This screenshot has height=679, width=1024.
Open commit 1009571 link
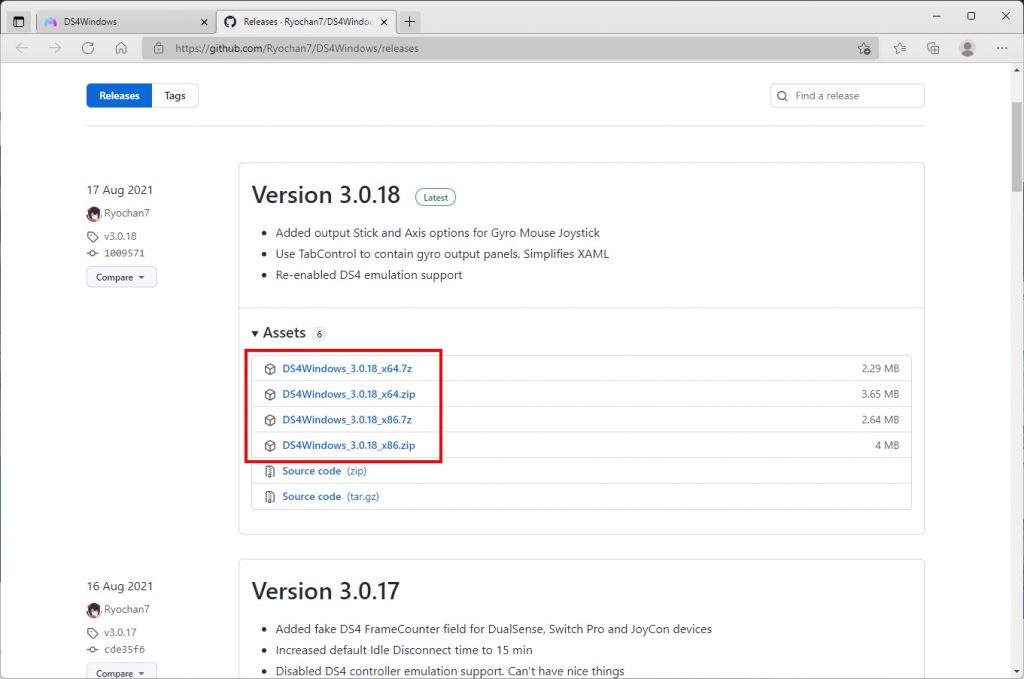coord(124,253)
